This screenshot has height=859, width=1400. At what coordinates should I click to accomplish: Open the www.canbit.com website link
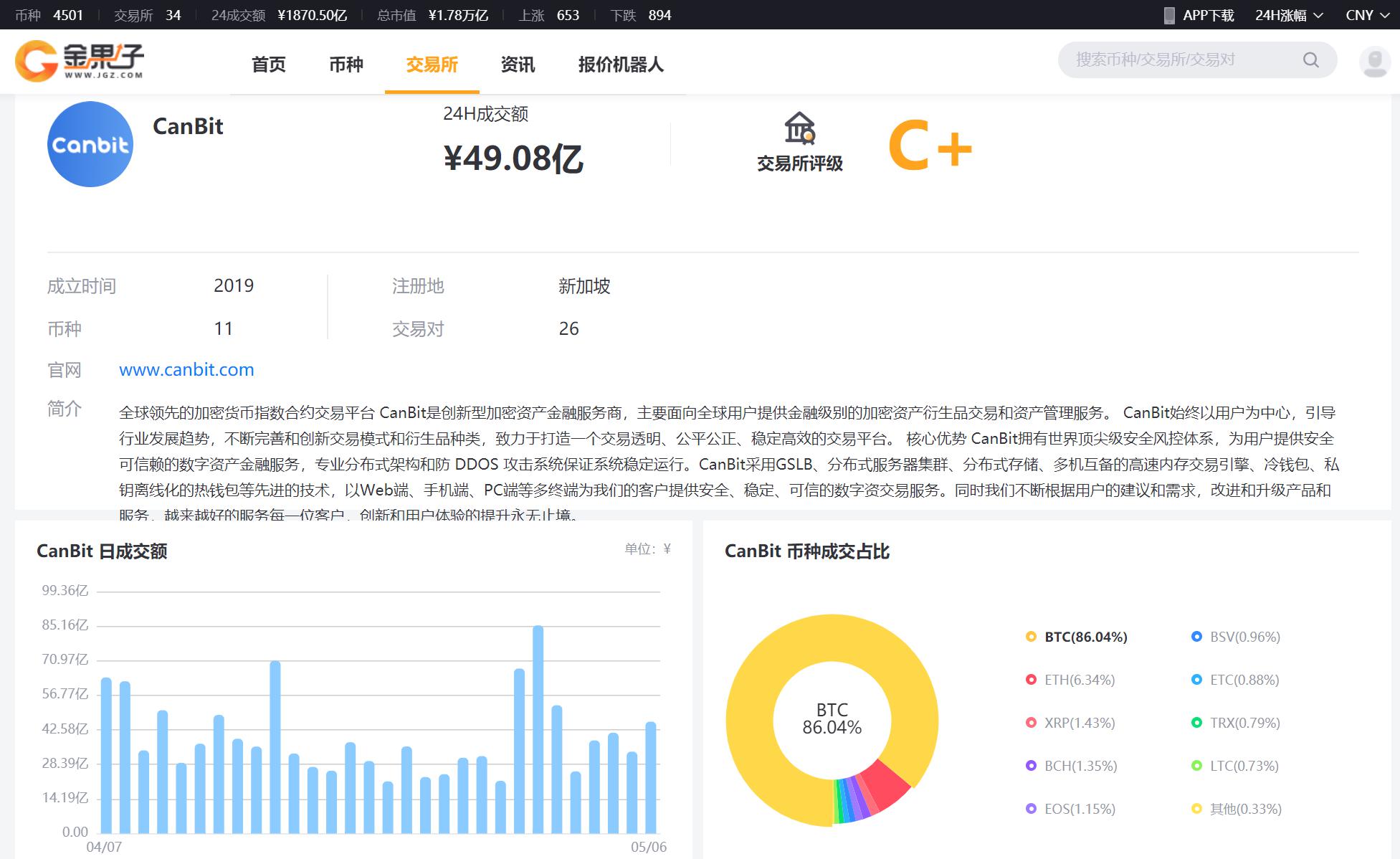coord(186,369)
